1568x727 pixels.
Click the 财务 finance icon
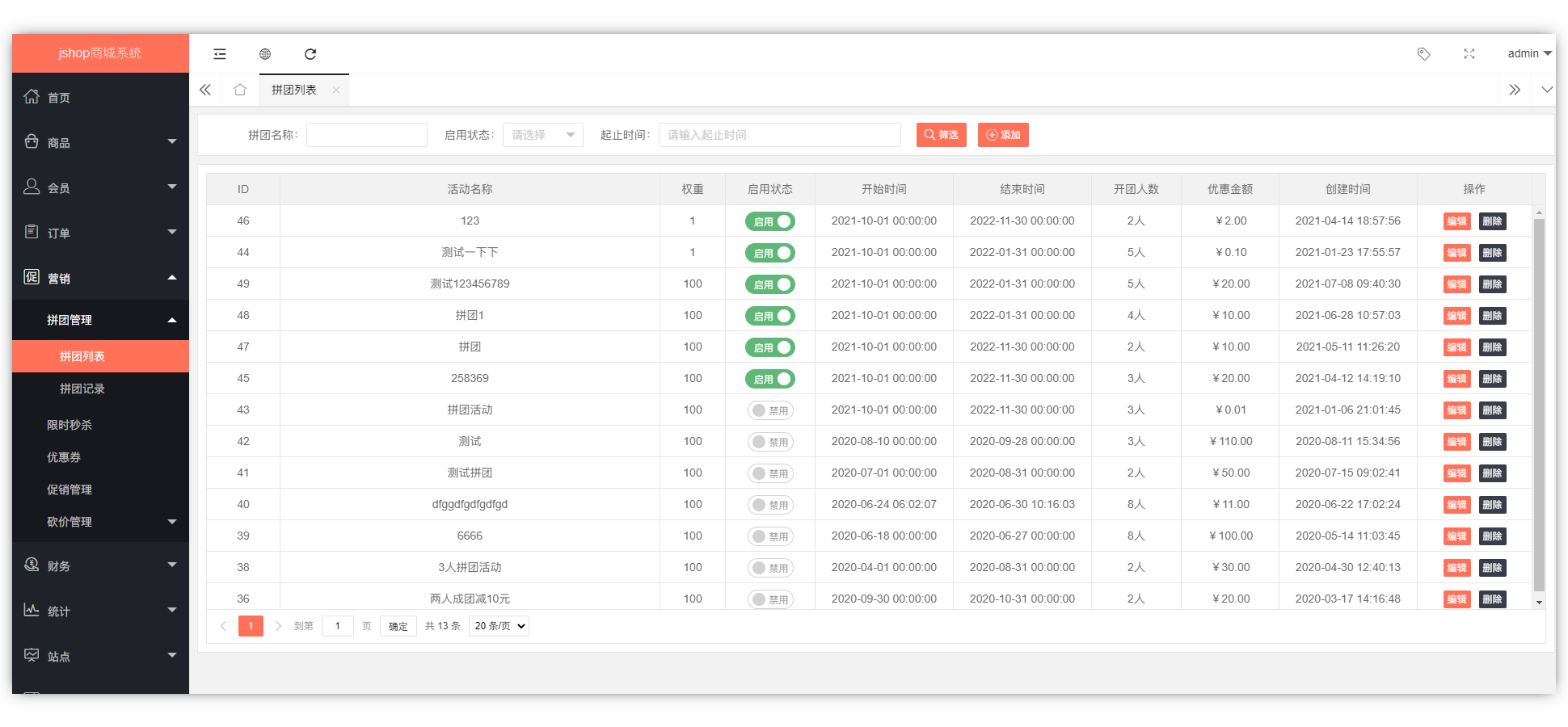32,565
